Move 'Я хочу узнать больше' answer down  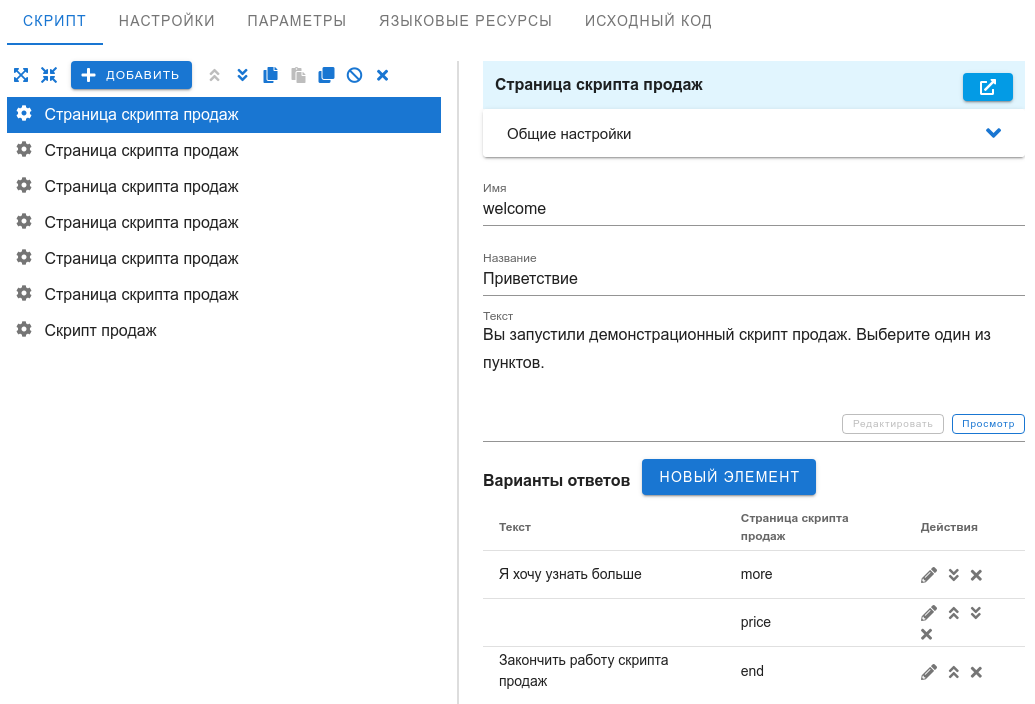[x=953, y=575]
